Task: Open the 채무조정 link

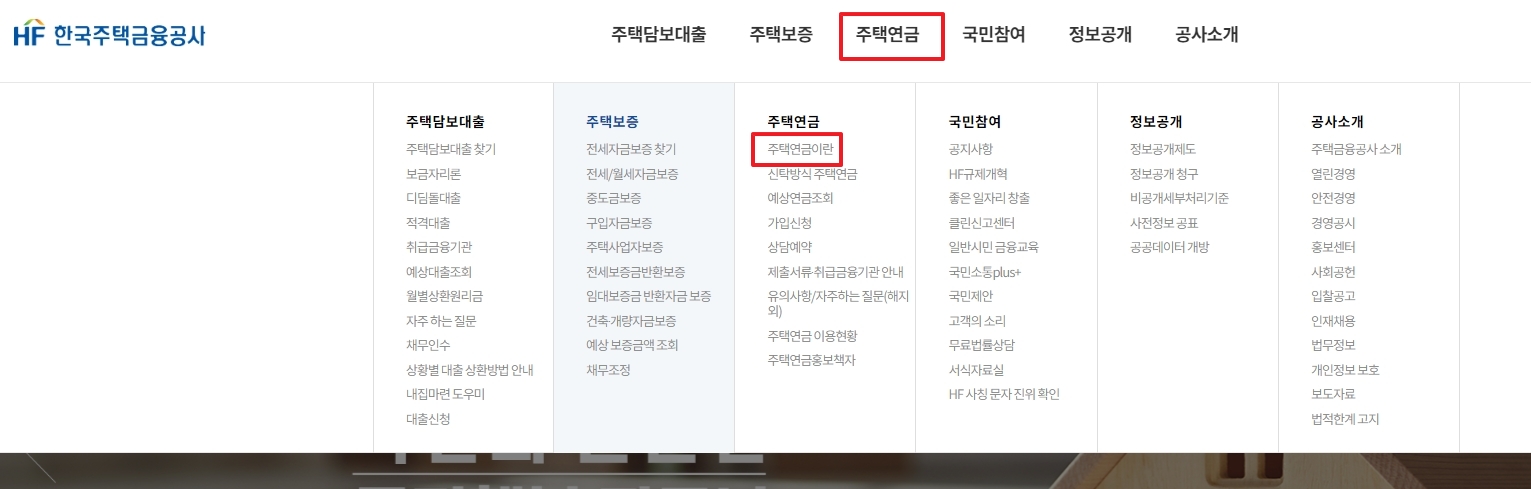Action: pos(608,370)
